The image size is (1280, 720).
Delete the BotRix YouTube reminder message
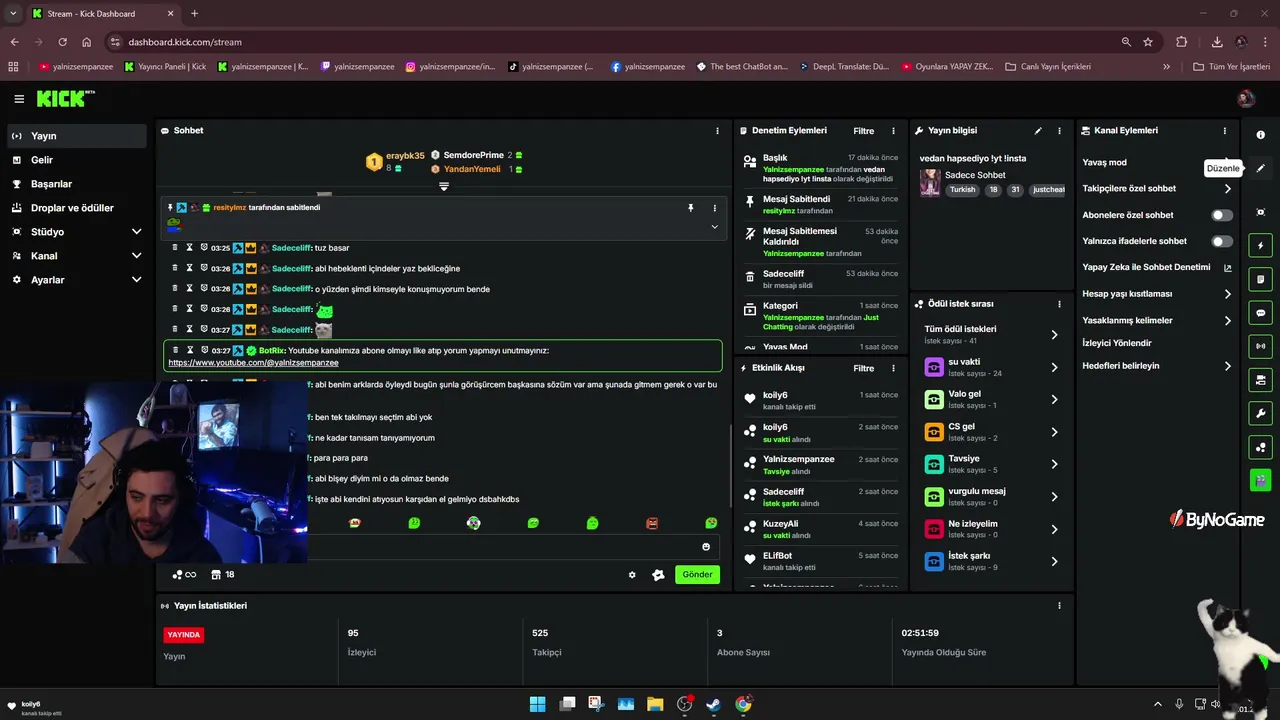pyautogui.click(x=175, y=350)
